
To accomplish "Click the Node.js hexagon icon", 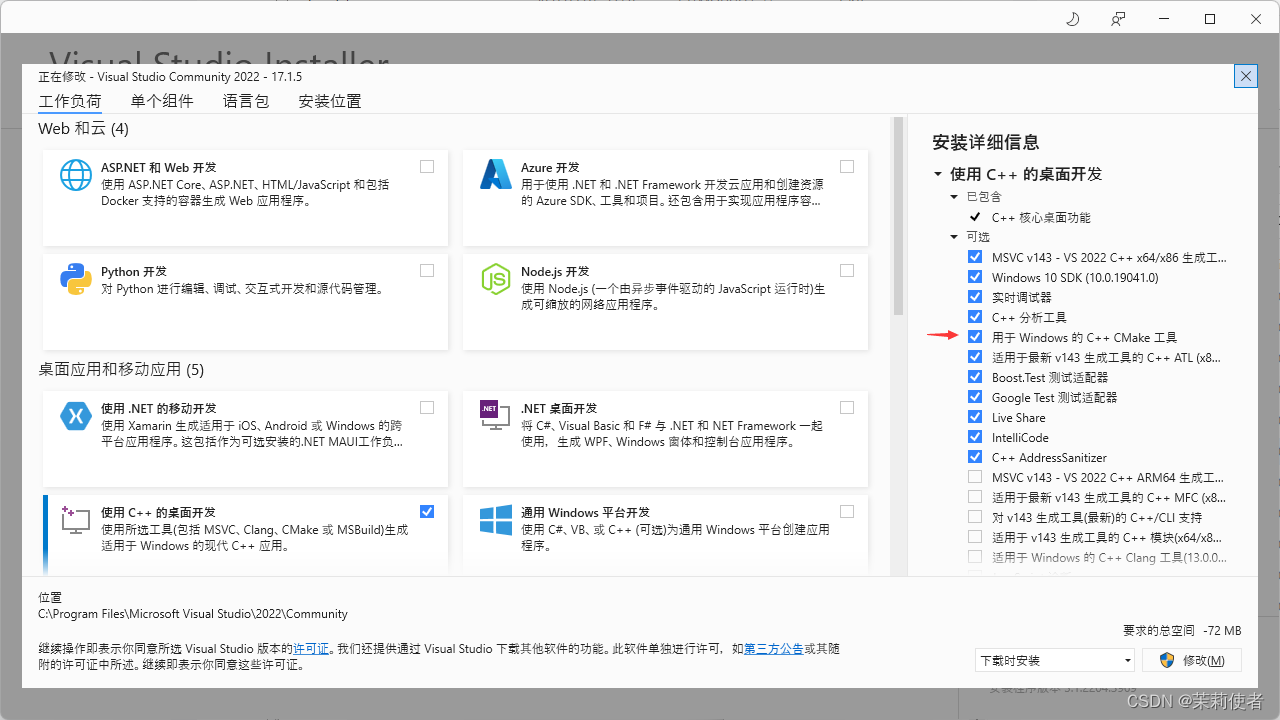I will pos(496,279).
